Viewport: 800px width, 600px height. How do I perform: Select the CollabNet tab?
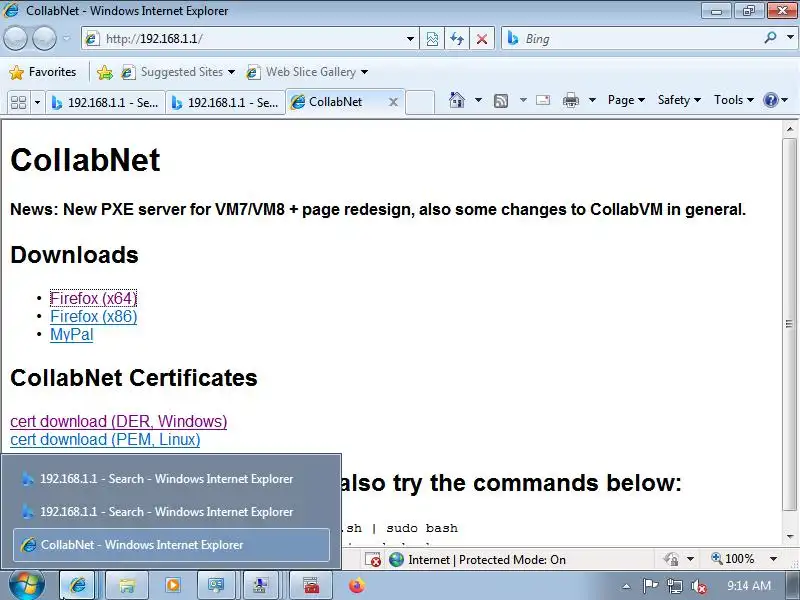337,102
